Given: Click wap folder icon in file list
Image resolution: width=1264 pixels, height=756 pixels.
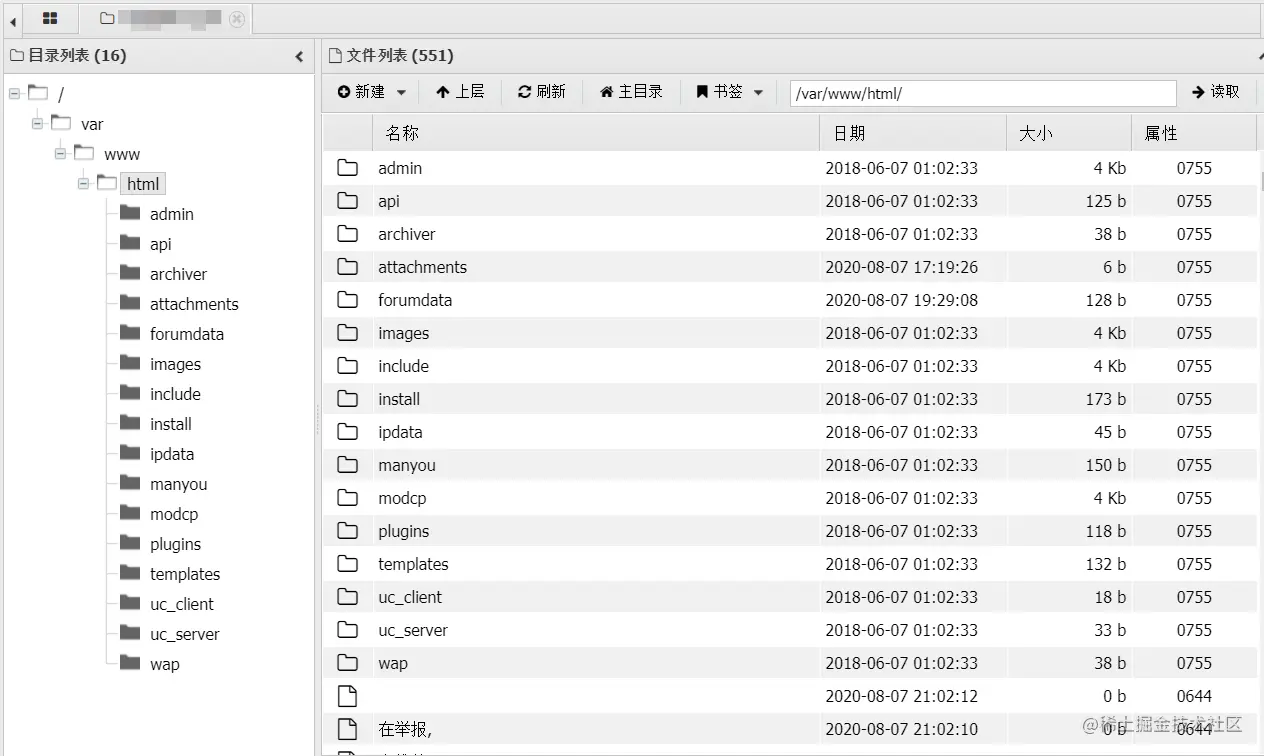Looking at the screenshot, I should pos(347,663).
